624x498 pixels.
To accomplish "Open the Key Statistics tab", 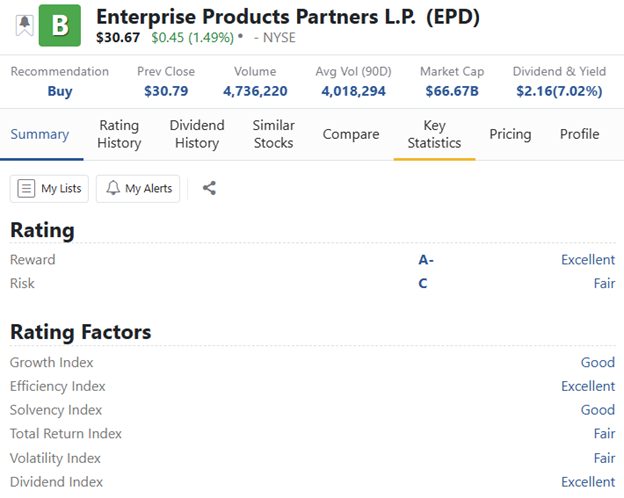I will tap(434, 134).
